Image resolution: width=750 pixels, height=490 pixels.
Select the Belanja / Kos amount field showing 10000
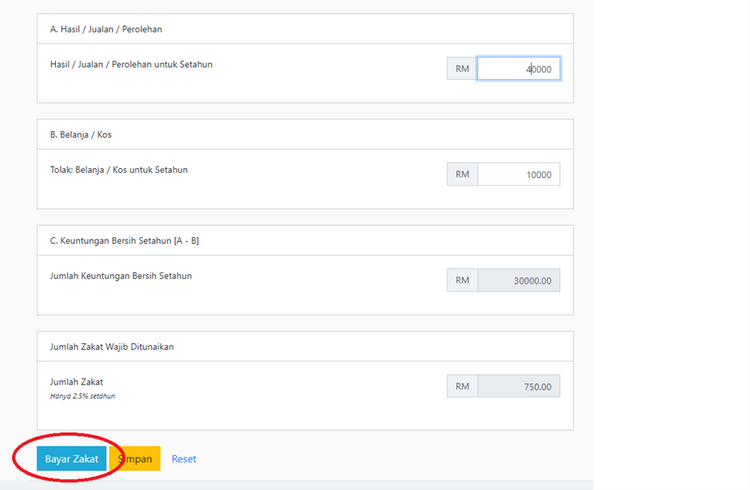point(518,175)
